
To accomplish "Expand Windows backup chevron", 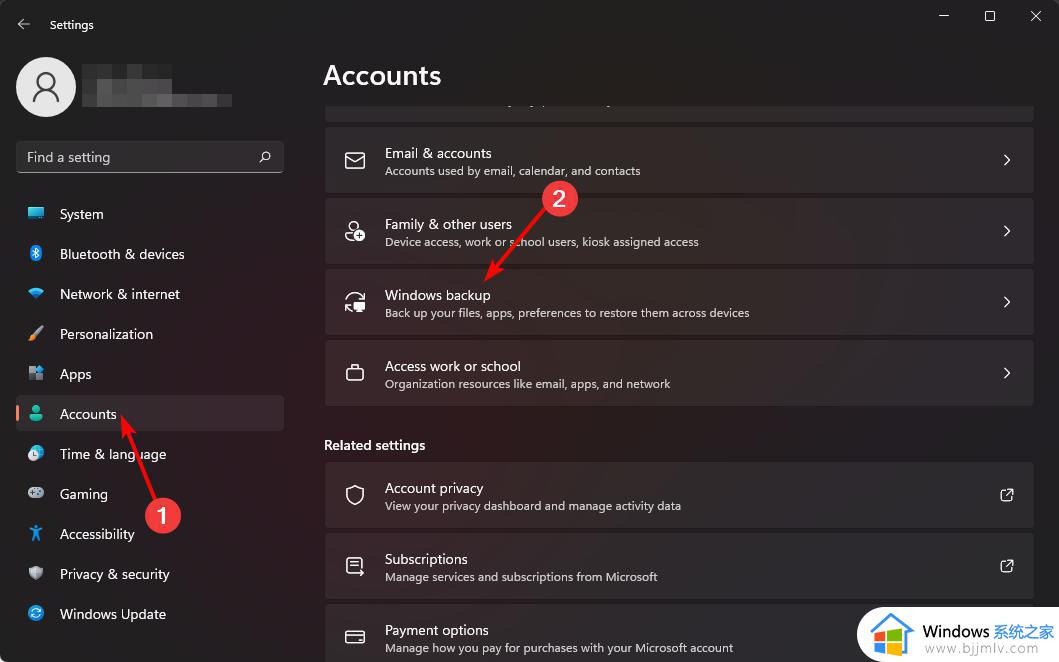I will (x=1006, y=302).
